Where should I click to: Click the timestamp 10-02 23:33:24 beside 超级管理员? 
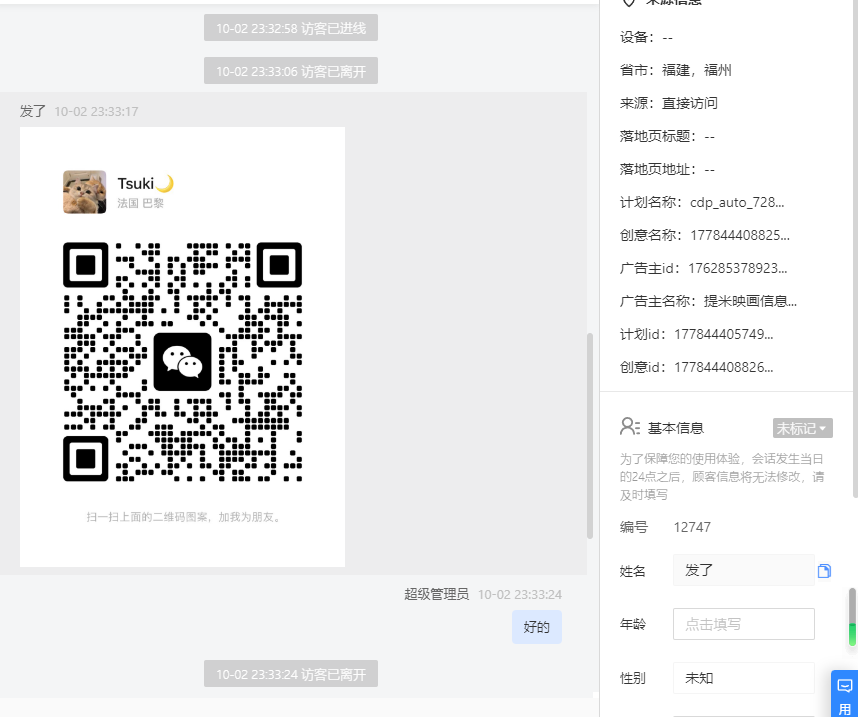click(x=520, y=594)
